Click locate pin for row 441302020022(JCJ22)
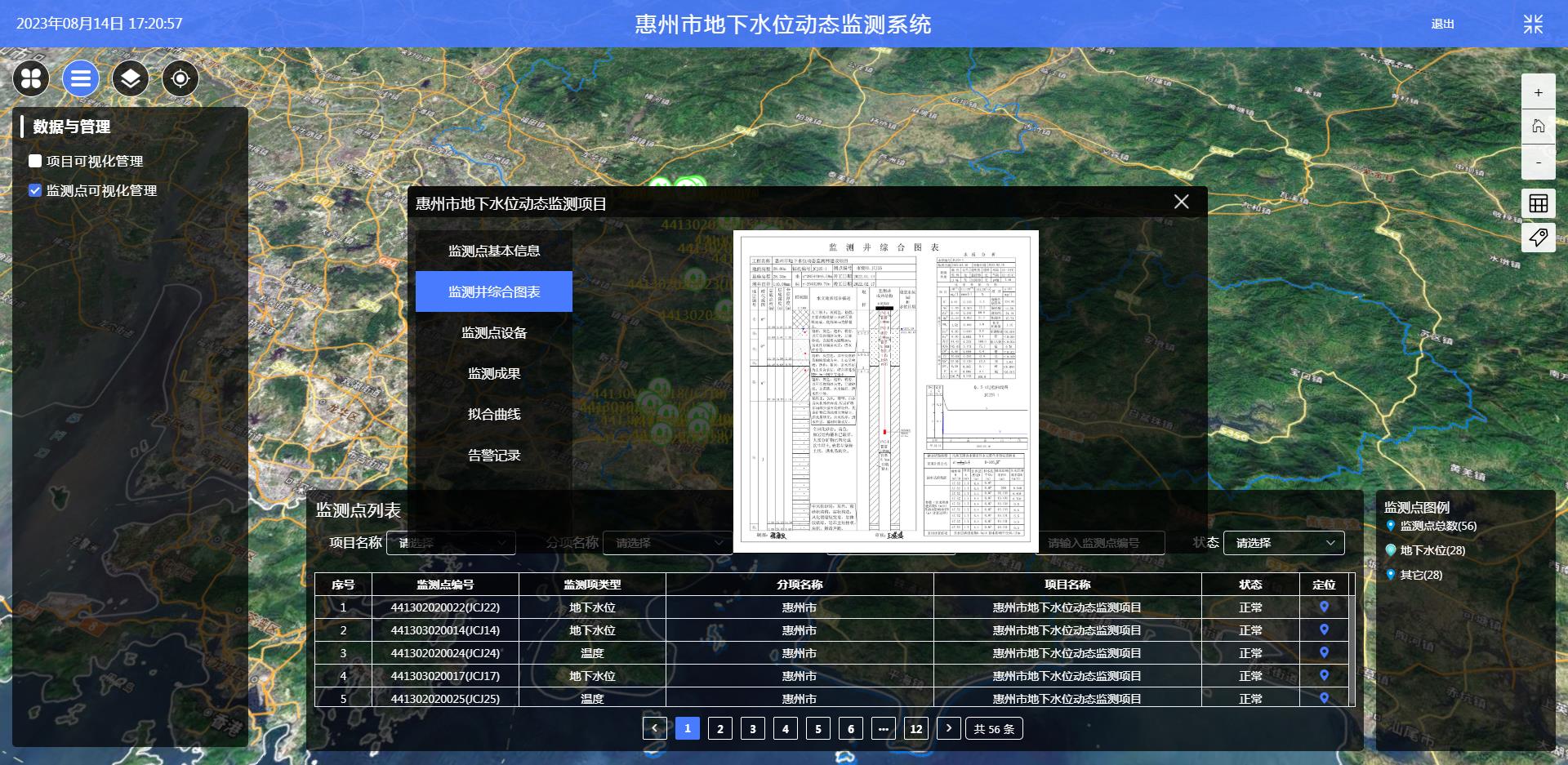This screenshot has height=765, width=1568. click(x=1324, y=607)
